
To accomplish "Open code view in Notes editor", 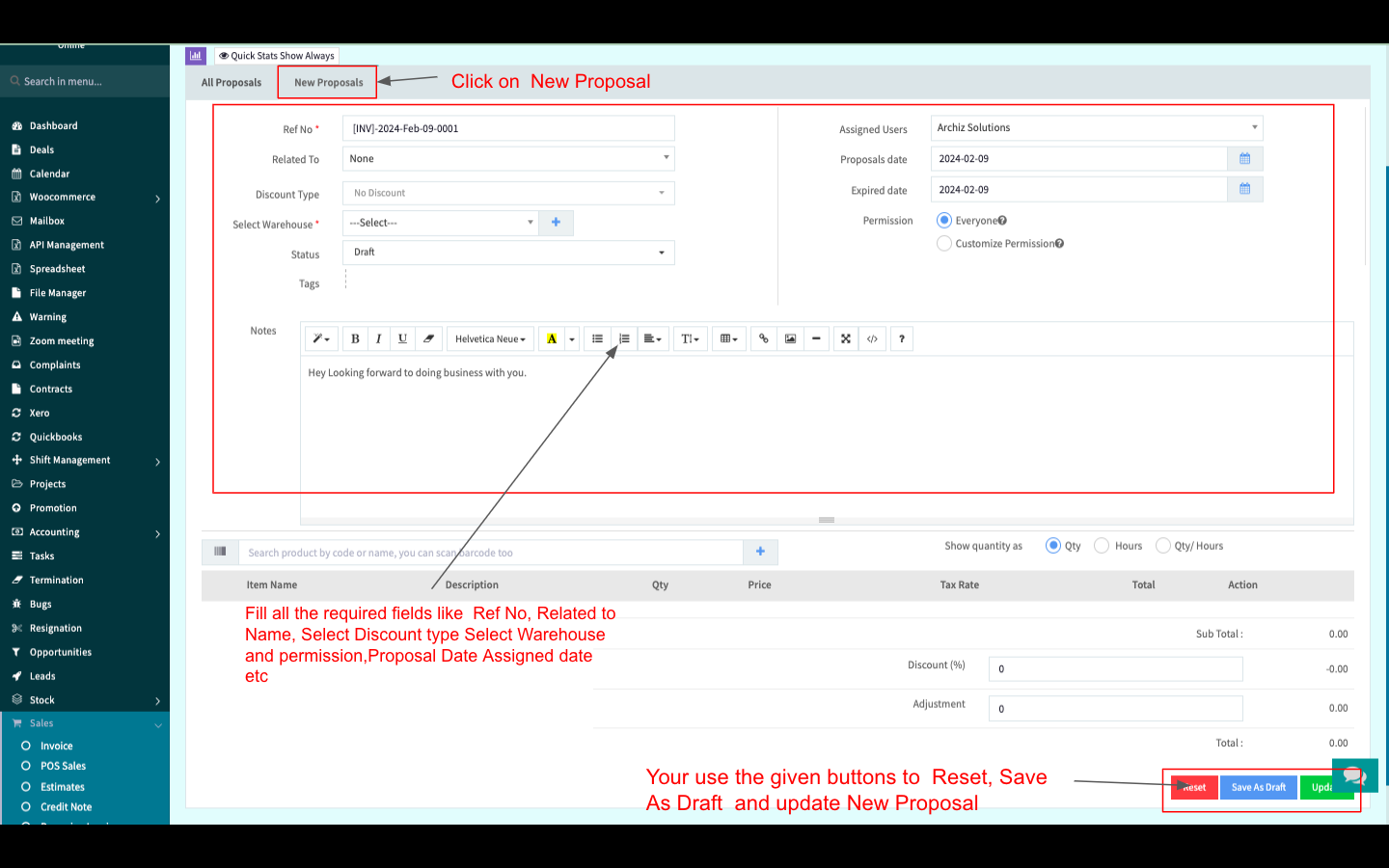I will [x=872, y=339].
